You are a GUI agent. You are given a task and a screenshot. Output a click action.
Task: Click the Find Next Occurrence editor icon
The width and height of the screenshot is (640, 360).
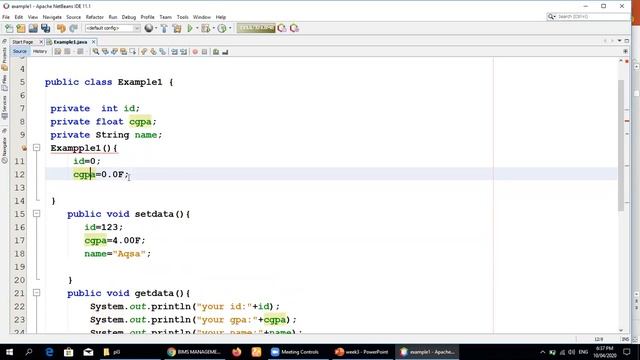tap(114, 51)
